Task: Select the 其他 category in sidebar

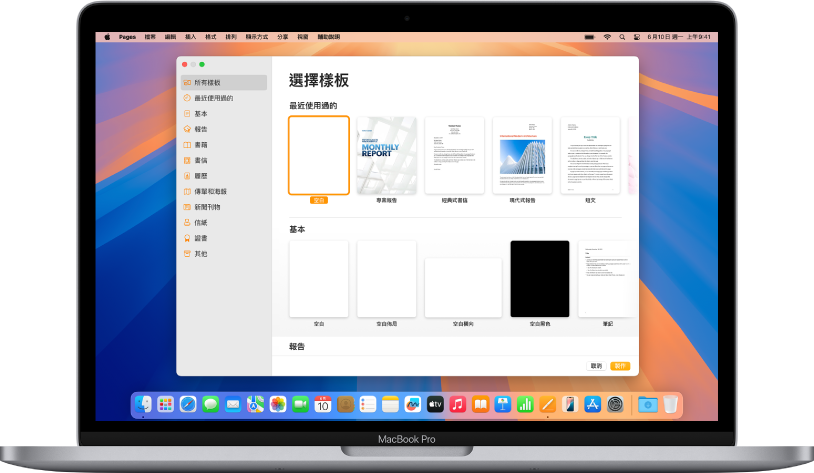Action: [x=224, y=254]
